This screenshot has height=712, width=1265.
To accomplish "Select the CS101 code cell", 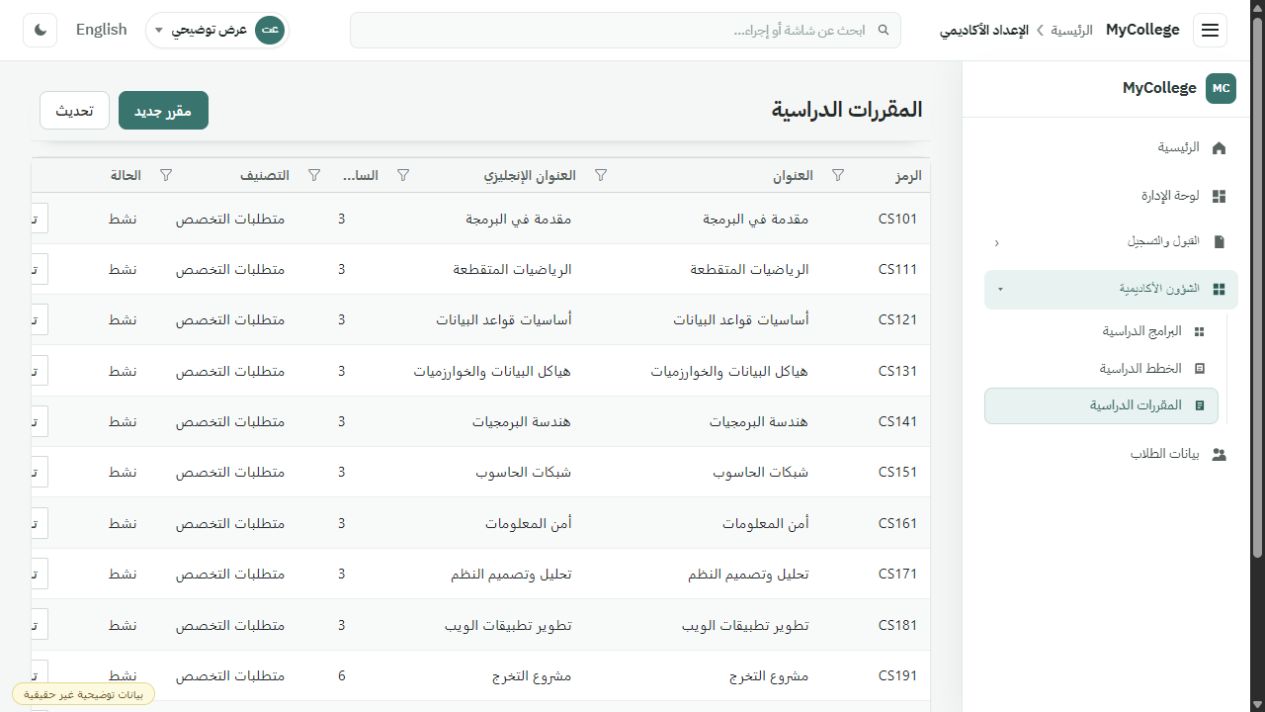I will tap(898, 218).
